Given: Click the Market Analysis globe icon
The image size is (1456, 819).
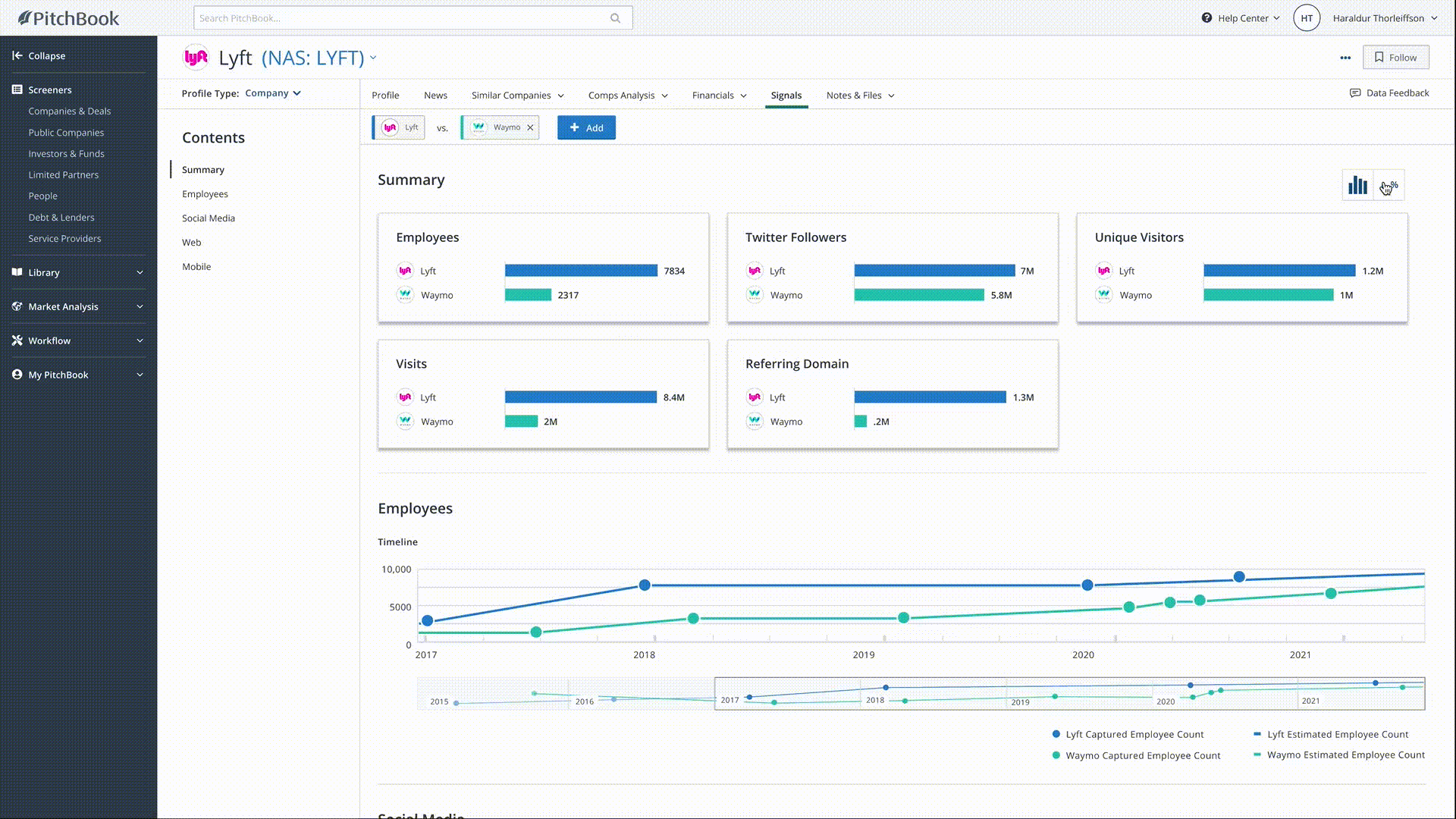Looking at the screenshot, I should (17, 306).
